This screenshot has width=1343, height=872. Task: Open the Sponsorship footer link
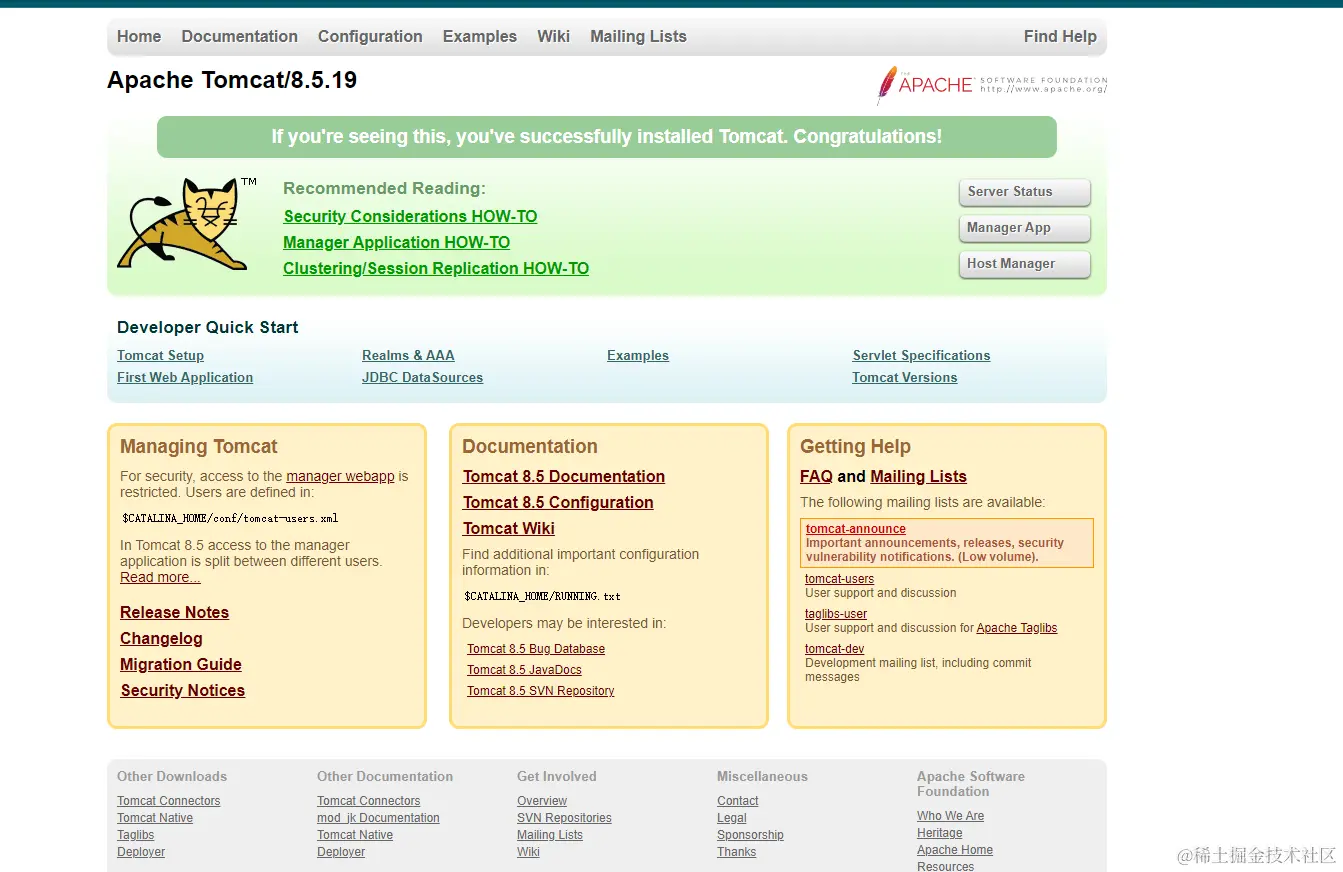coord(750,835)
